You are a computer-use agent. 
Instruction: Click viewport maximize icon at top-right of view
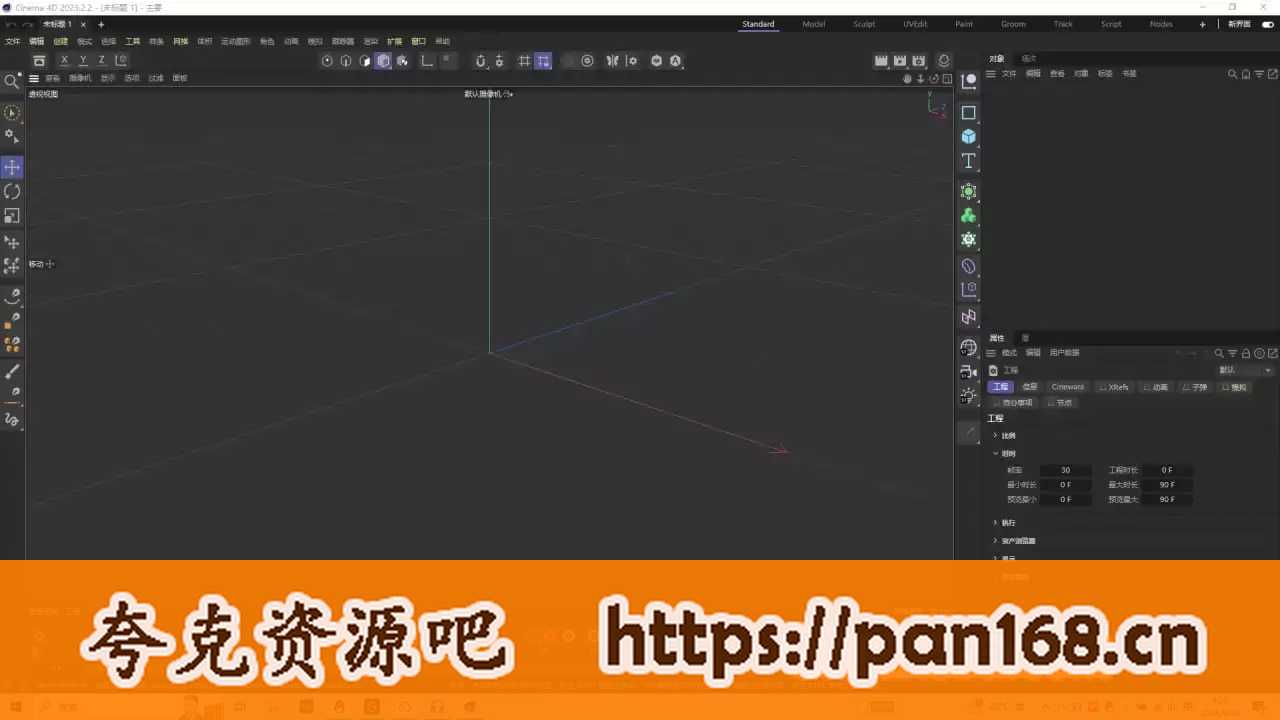click(x=945, y=78)
